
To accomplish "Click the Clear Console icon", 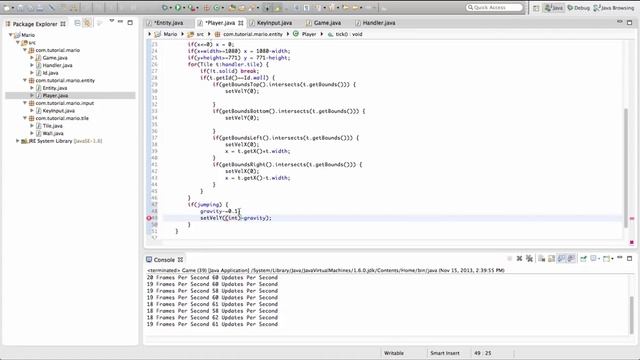I will (x=541, y=259).
